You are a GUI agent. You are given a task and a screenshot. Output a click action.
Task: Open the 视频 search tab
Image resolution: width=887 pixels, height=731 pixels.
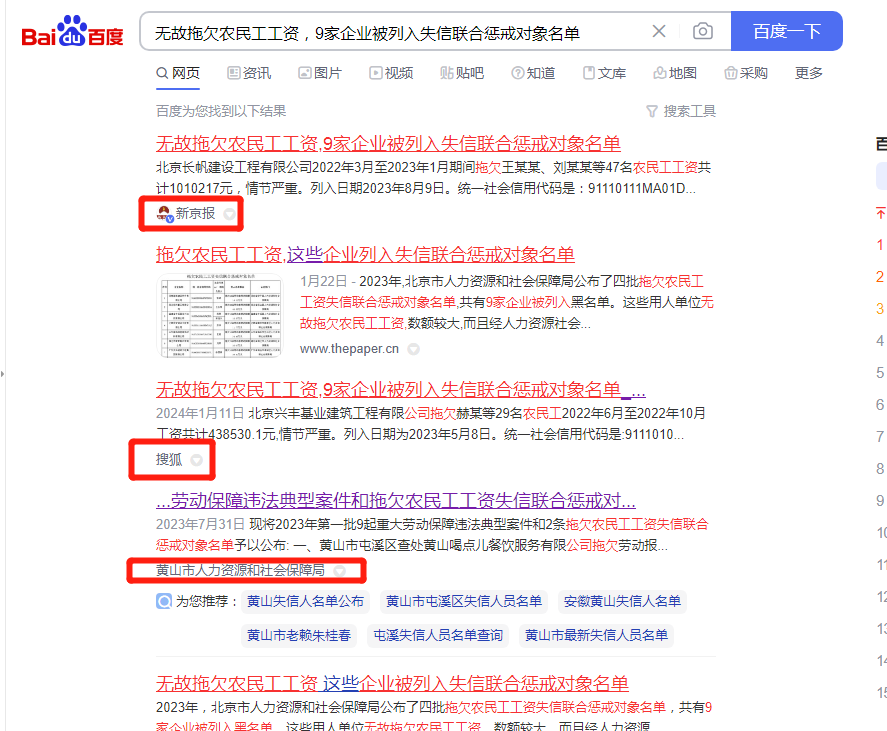[x=391, y=73]
